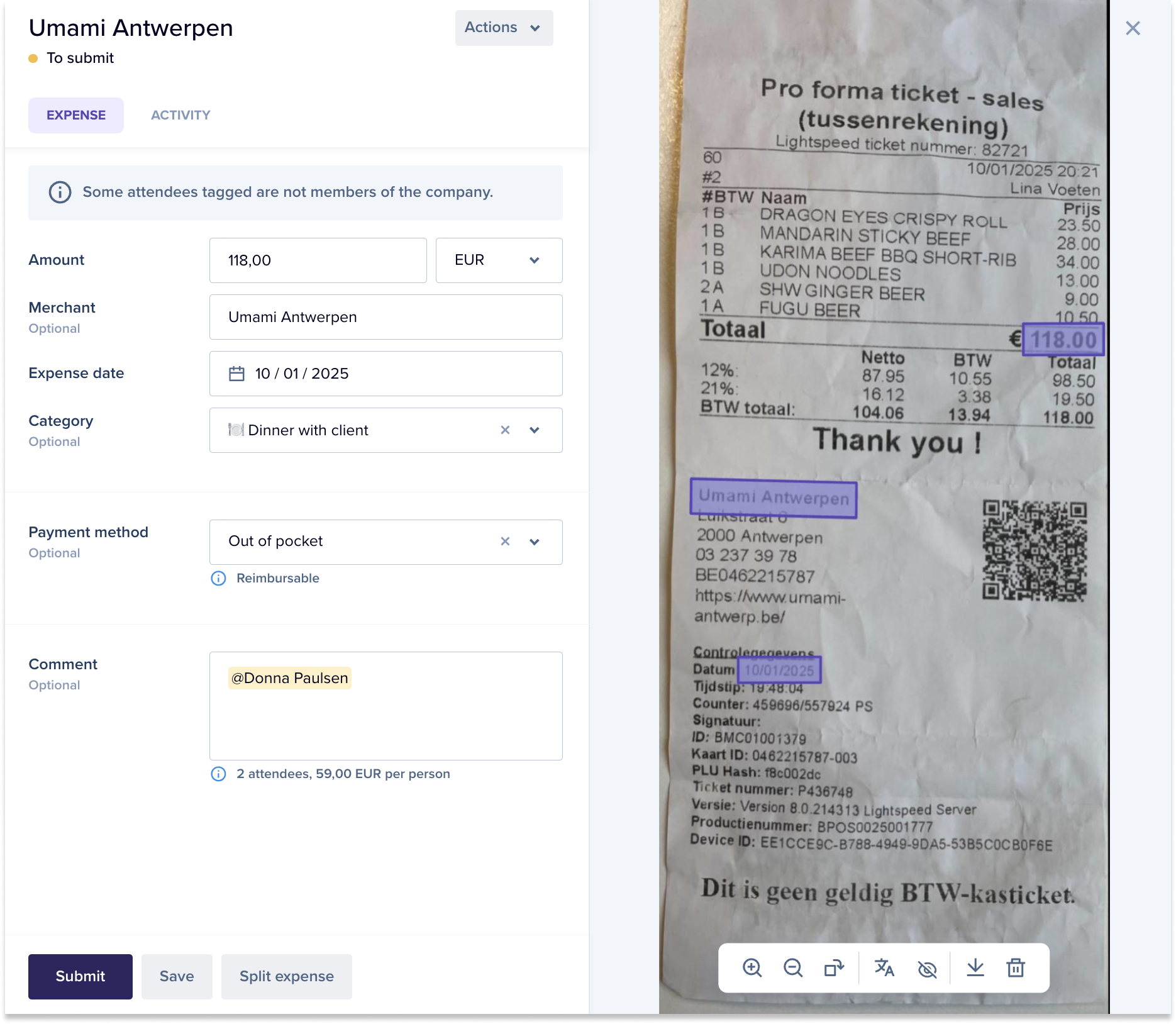
Task: Hide the highlighted receipt annotations
Action: tap(927, 969)
